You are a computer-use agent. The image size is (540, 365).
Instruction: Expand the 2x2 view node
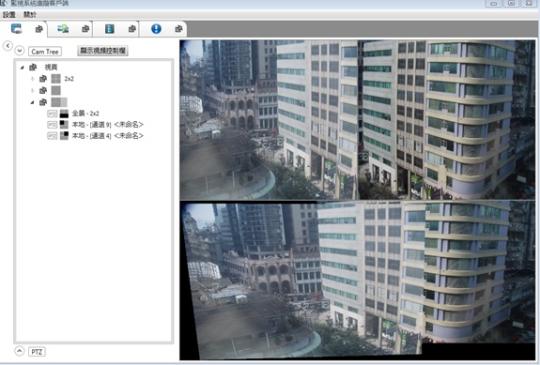coord(32,79)
